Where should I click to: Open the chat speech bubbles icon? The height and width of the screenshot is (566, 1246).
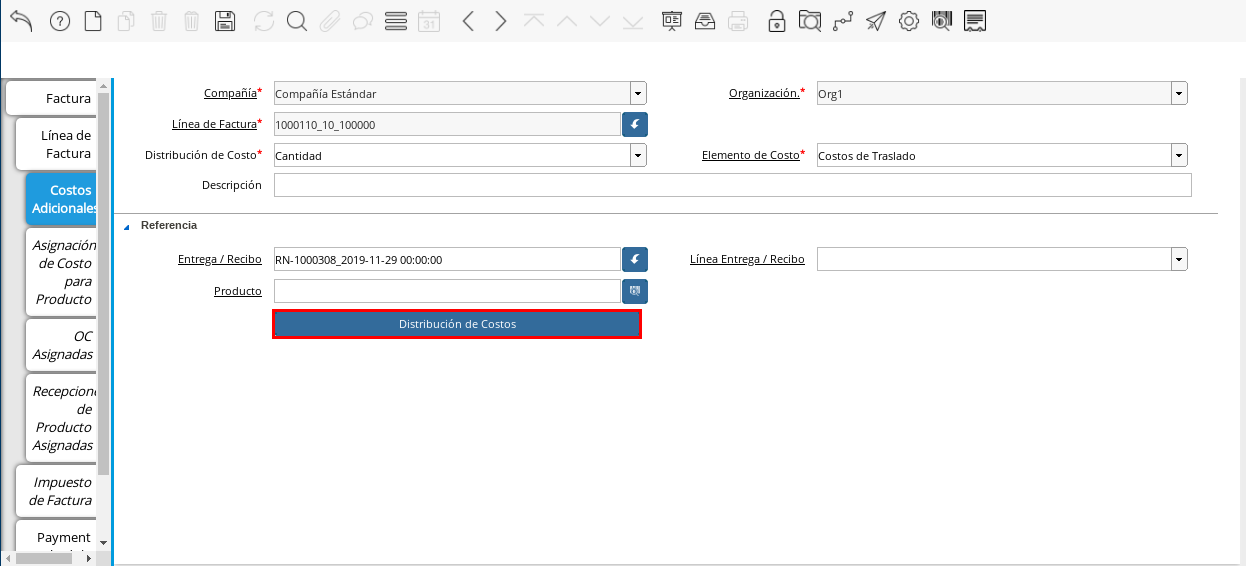[363, 21]
